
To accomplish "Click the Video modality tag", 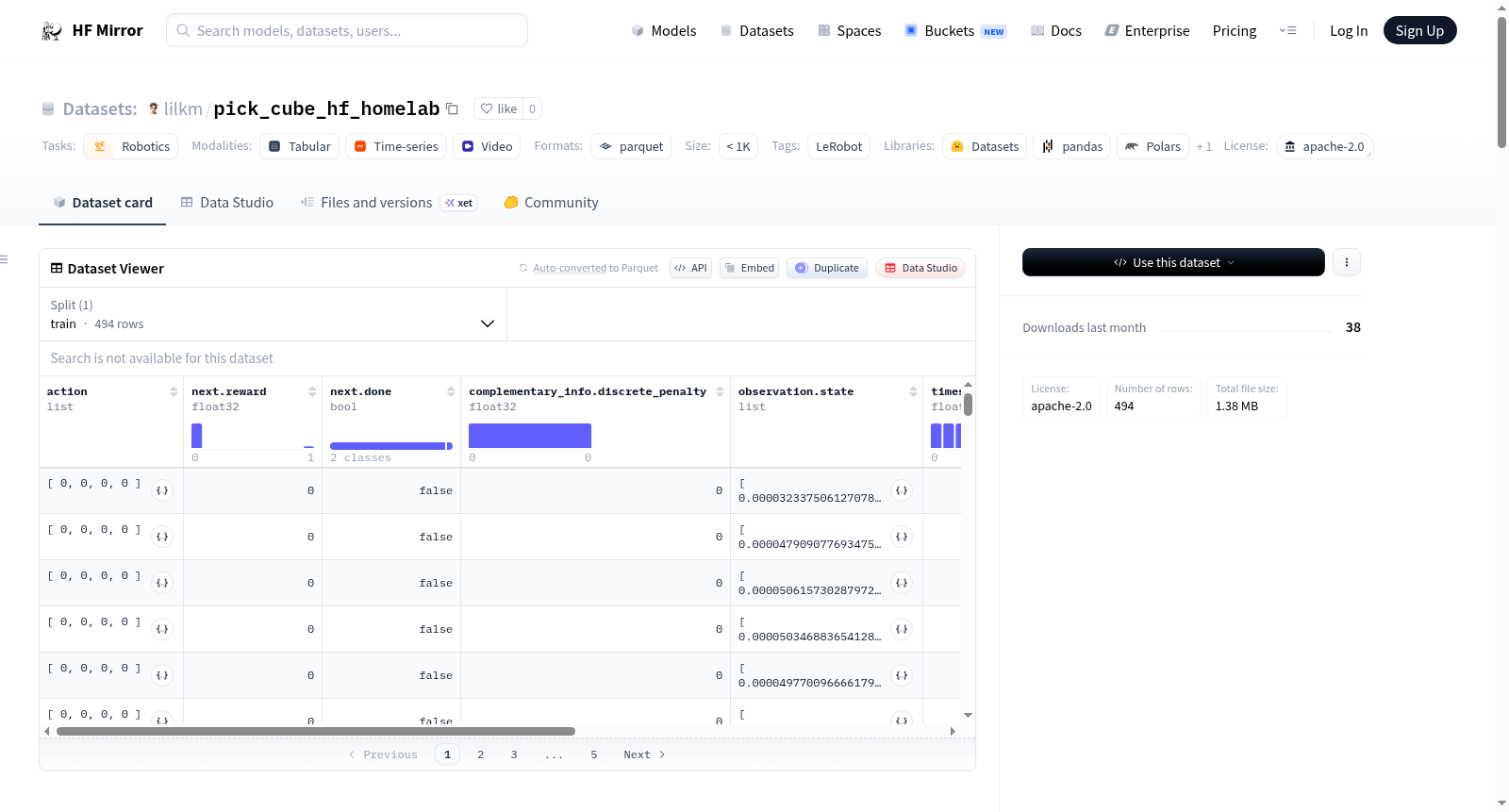I will click(x=487, y=146).
